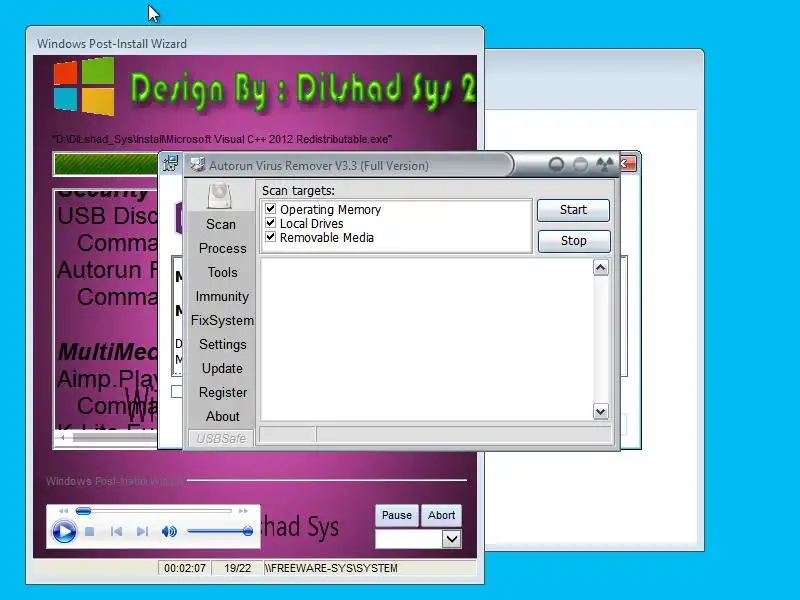Tick the checkbox in the window behind Autorun
Viewport: 800px width, 600px height.
point(177,391)
